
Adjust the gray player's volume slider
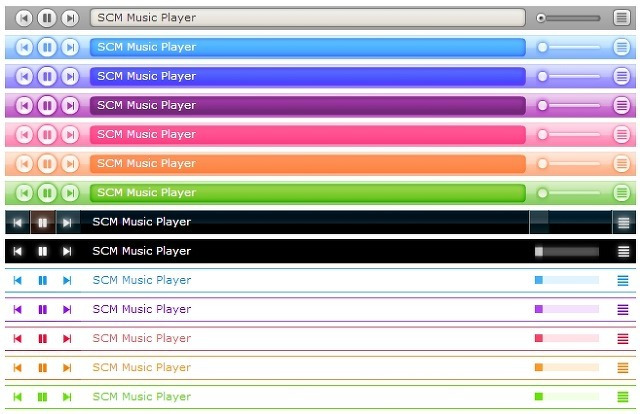point(570,18)
